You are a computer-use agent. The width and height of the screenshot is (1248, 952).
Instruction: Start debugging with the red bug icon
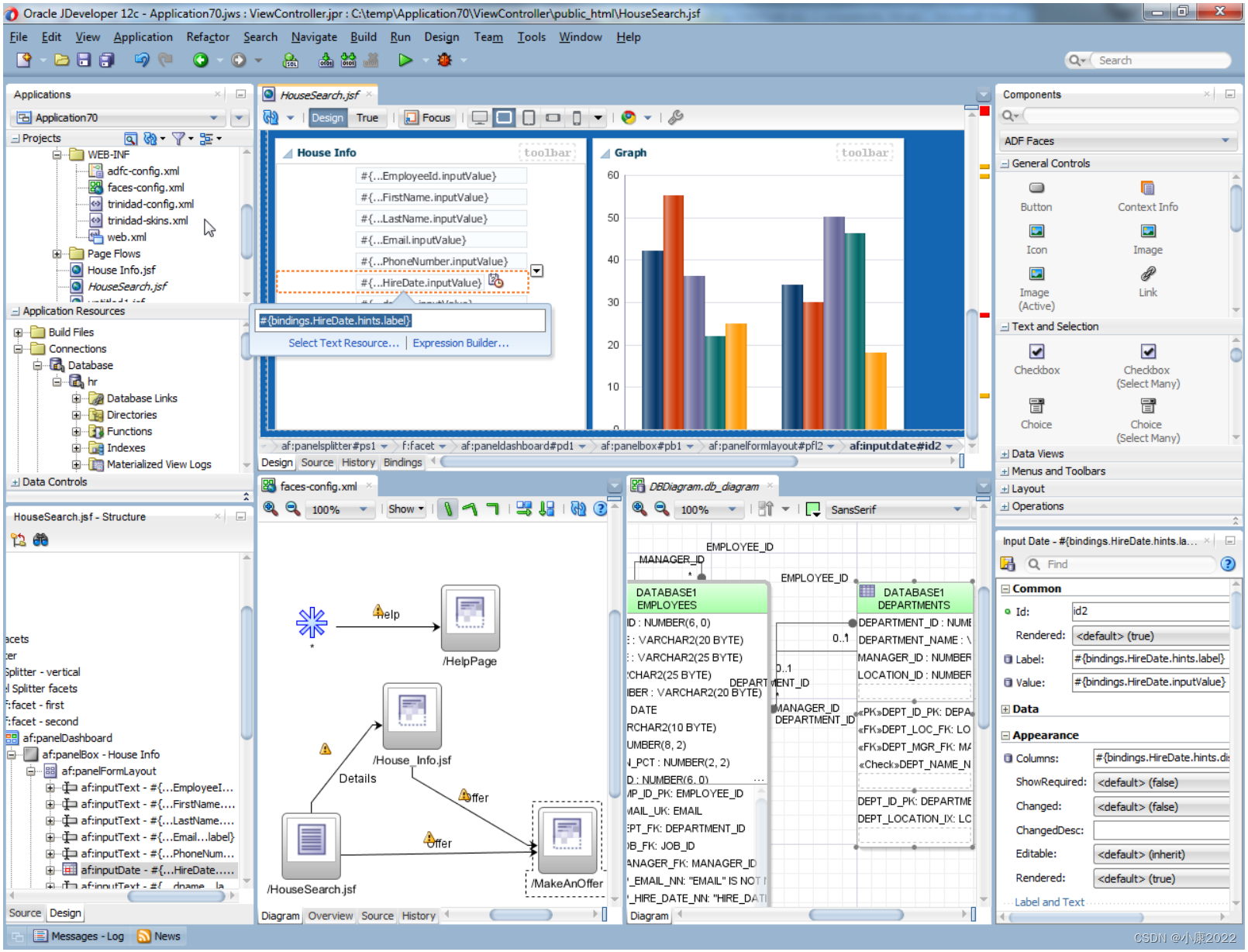444,60
